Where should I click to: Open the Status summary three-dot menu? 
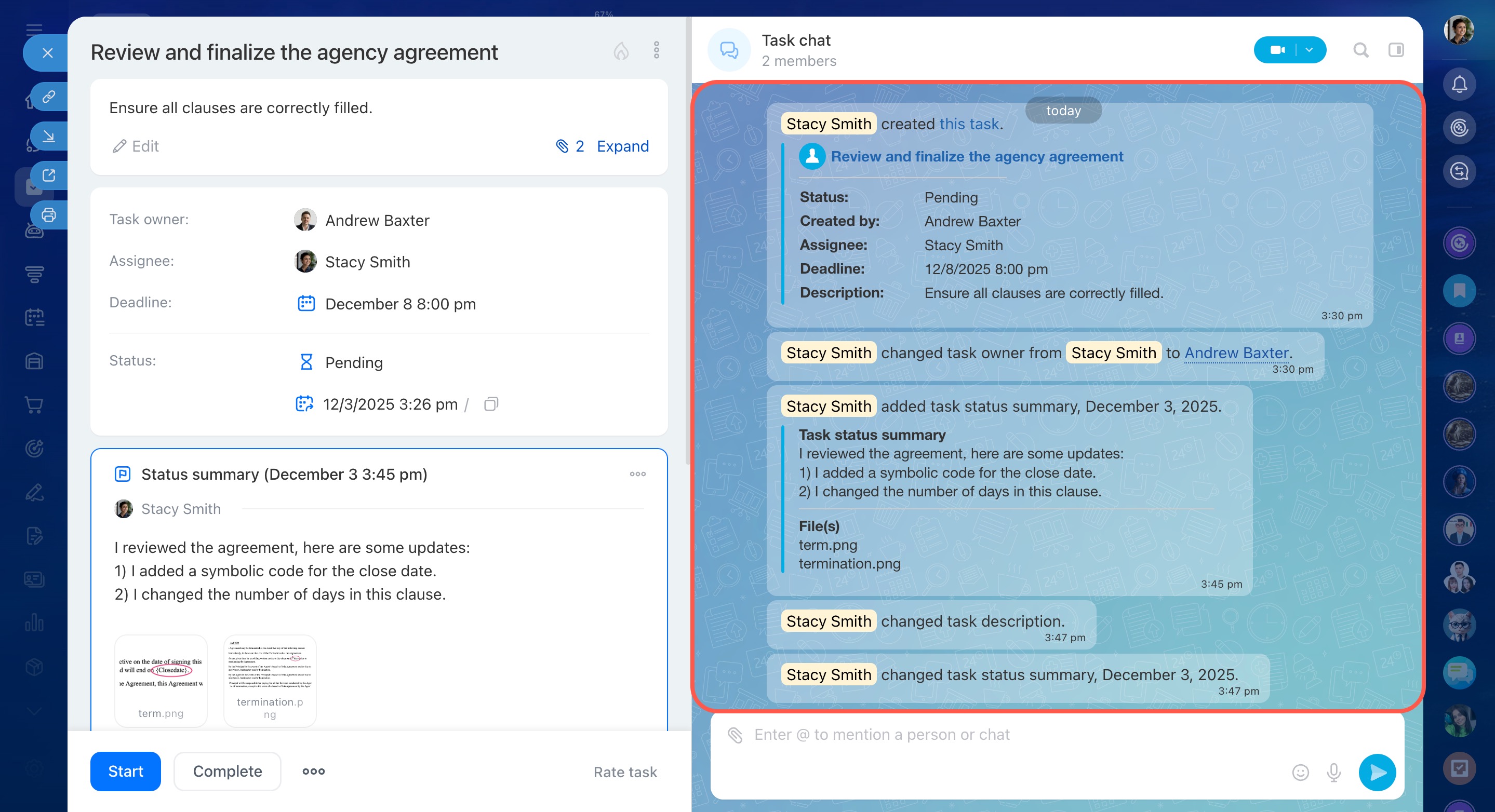(x=637, y=474)
